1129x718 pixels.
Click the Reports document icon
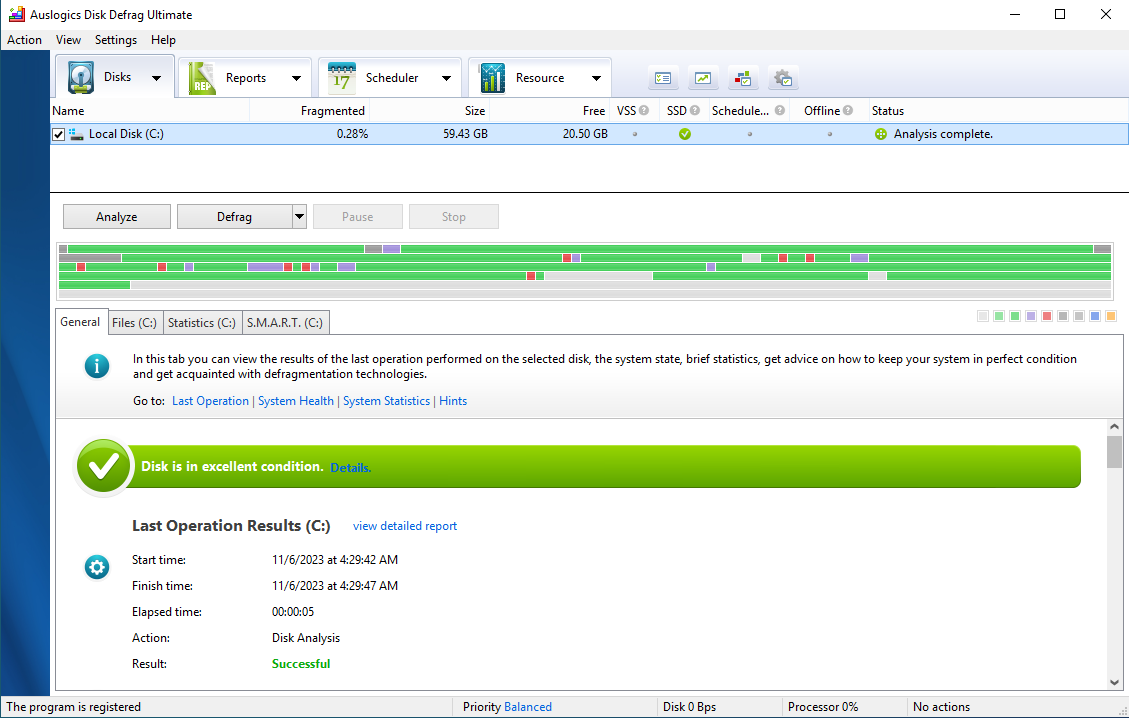202,78
